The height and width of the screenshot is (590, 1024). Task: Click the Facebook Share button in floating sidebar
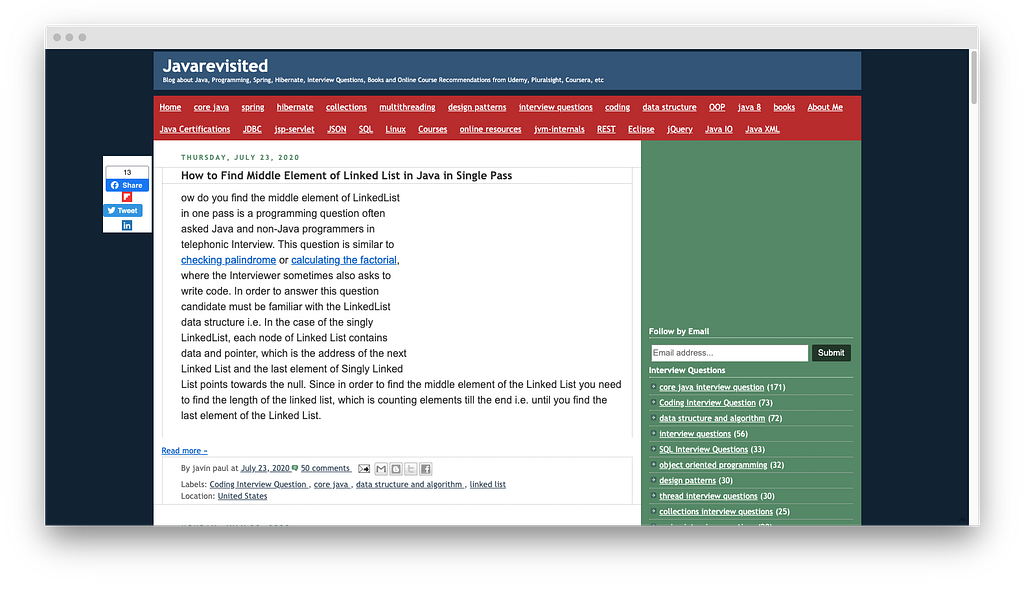click(127, 186)
